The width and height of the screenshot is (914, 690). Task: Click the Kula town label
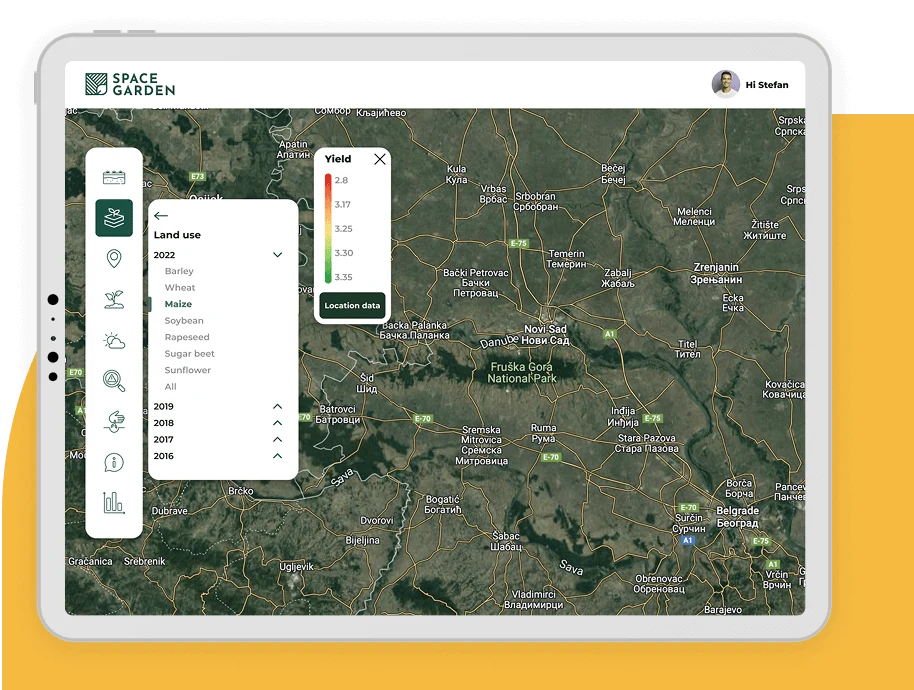click(456, 174)
